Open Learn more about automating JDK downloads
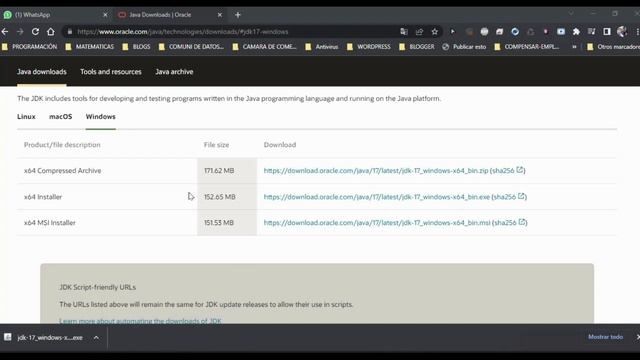Viewport: 640px width, 360px height. tap(140, 321)
